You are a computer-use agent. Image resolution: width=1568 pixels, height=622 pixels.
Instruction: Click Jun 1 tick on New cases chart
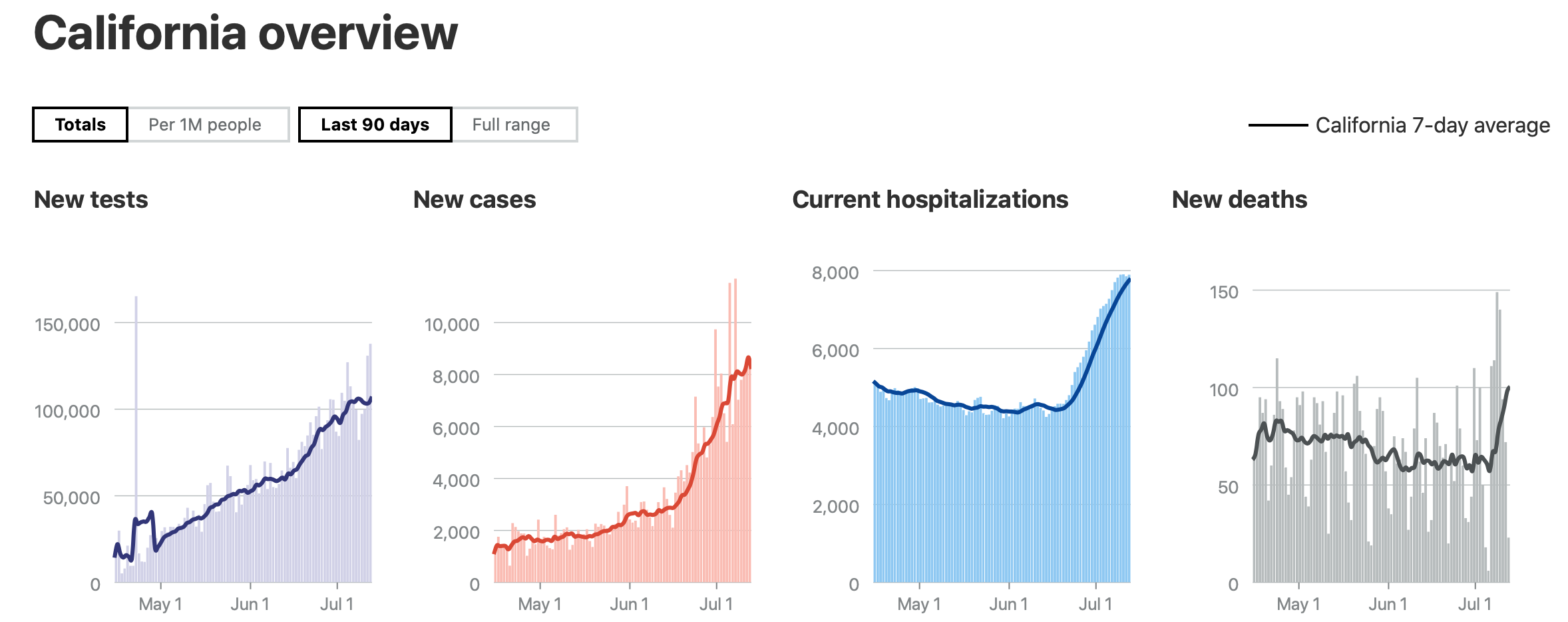[630, 604]
